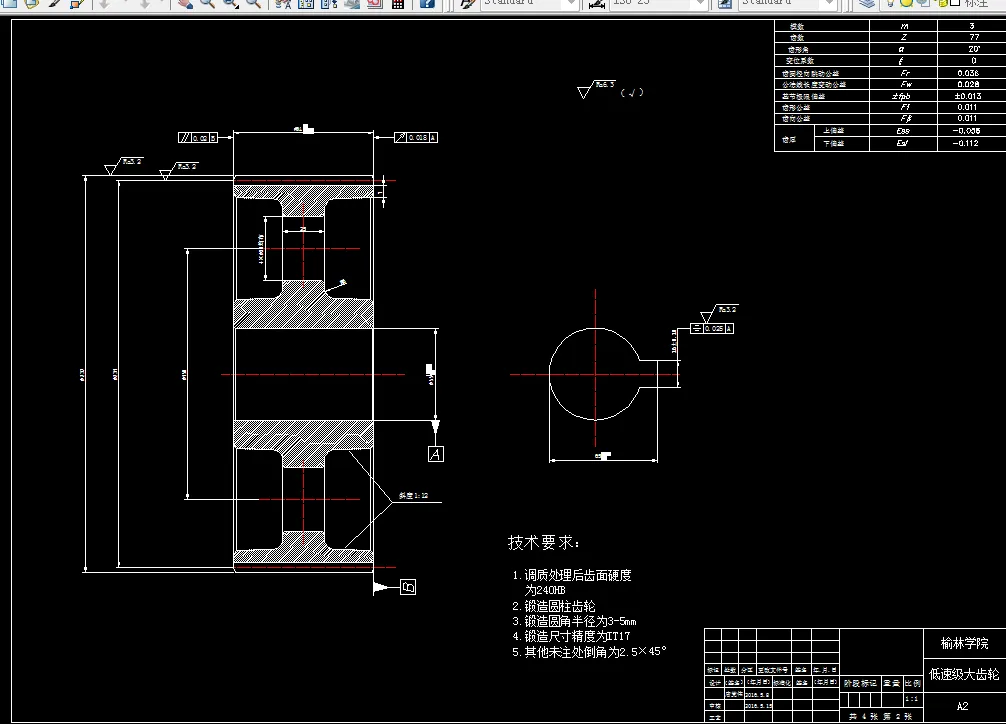
Task: Select the line '5.其他未注处倒角为2.5×45°'
Action: coord(589,651)
